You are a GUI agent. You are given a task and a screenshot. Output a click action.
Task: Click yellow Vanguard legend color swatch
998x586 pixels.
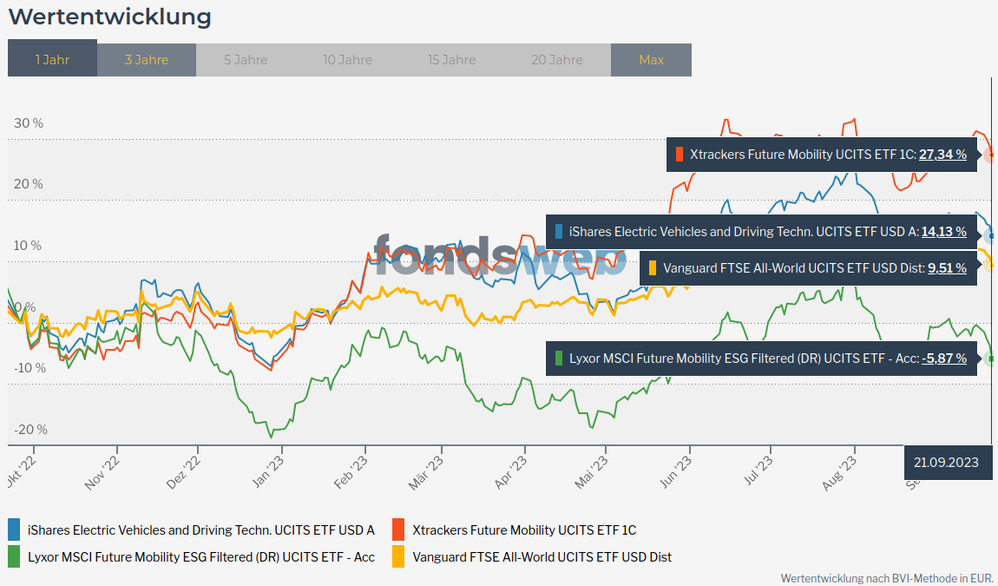click(398, 556)
